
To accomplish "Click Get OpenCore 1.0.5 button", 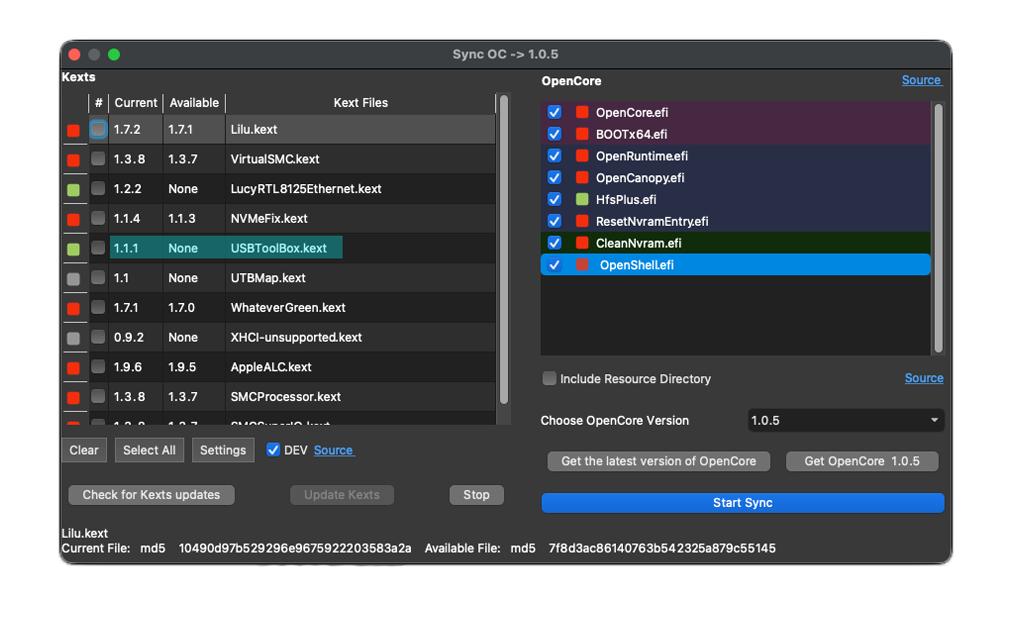I will click(862, 461).
